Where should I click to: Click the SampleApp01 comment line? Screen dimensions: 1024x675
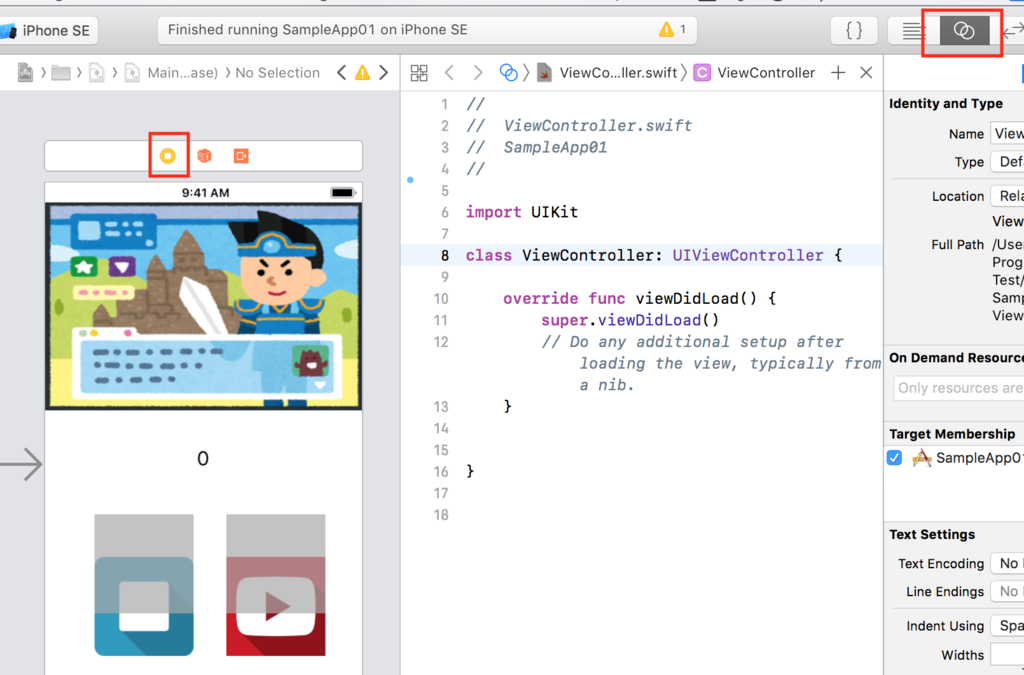click(537, 147)
